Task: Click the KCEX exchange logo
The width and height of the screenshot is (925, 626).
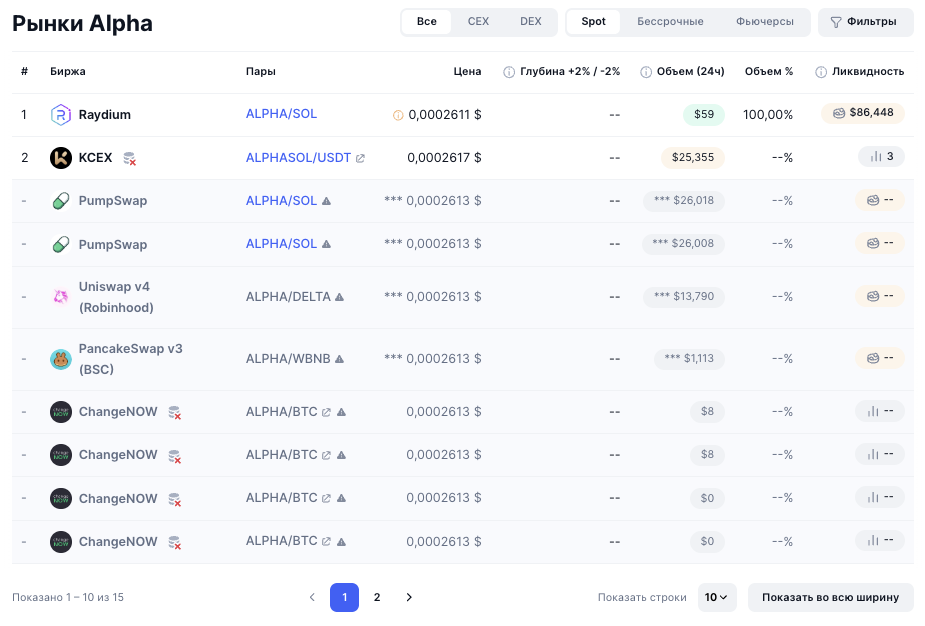Action: coord(61,158)
